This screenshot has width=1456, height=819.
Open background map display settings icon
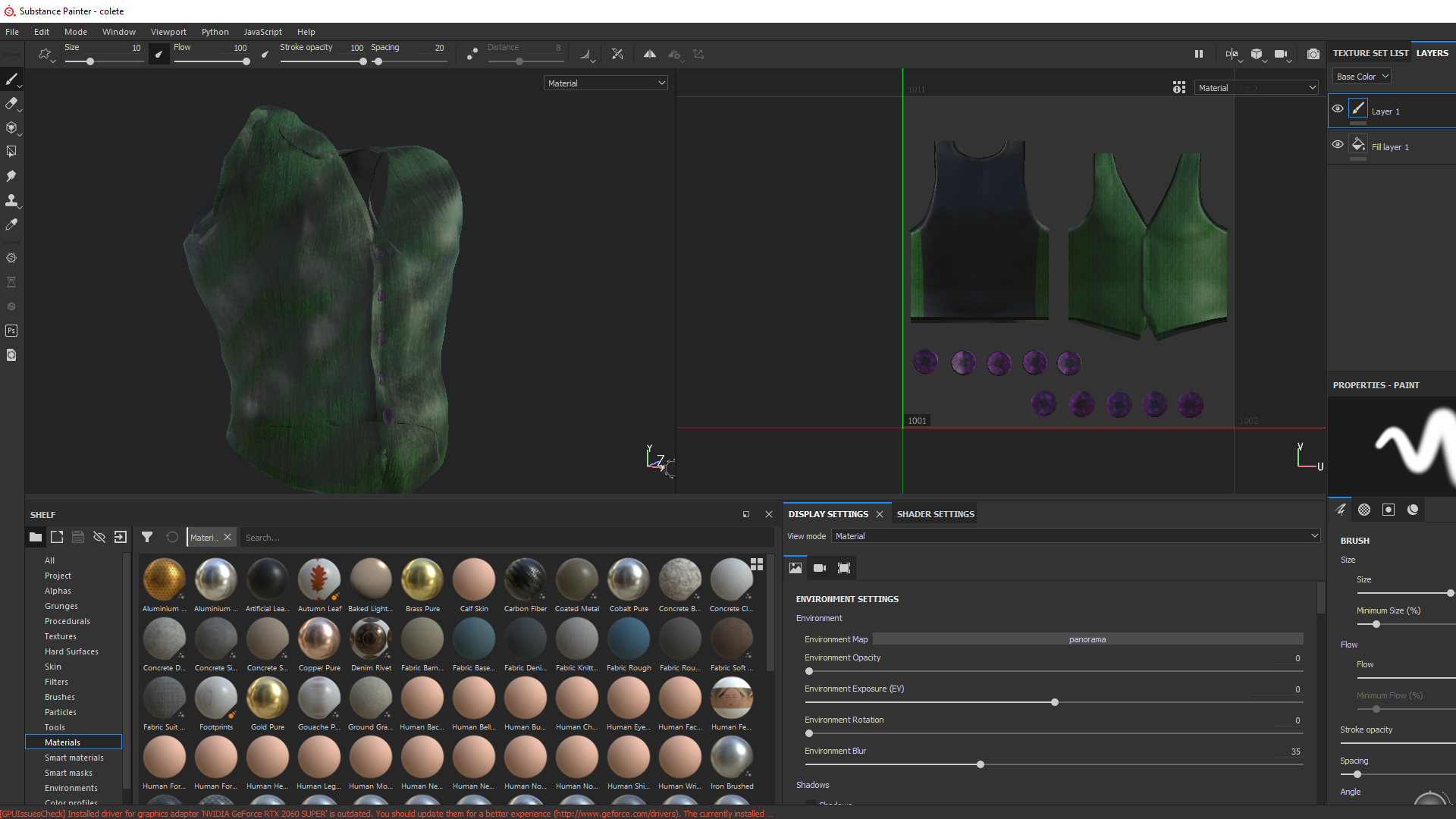point(795,568)
